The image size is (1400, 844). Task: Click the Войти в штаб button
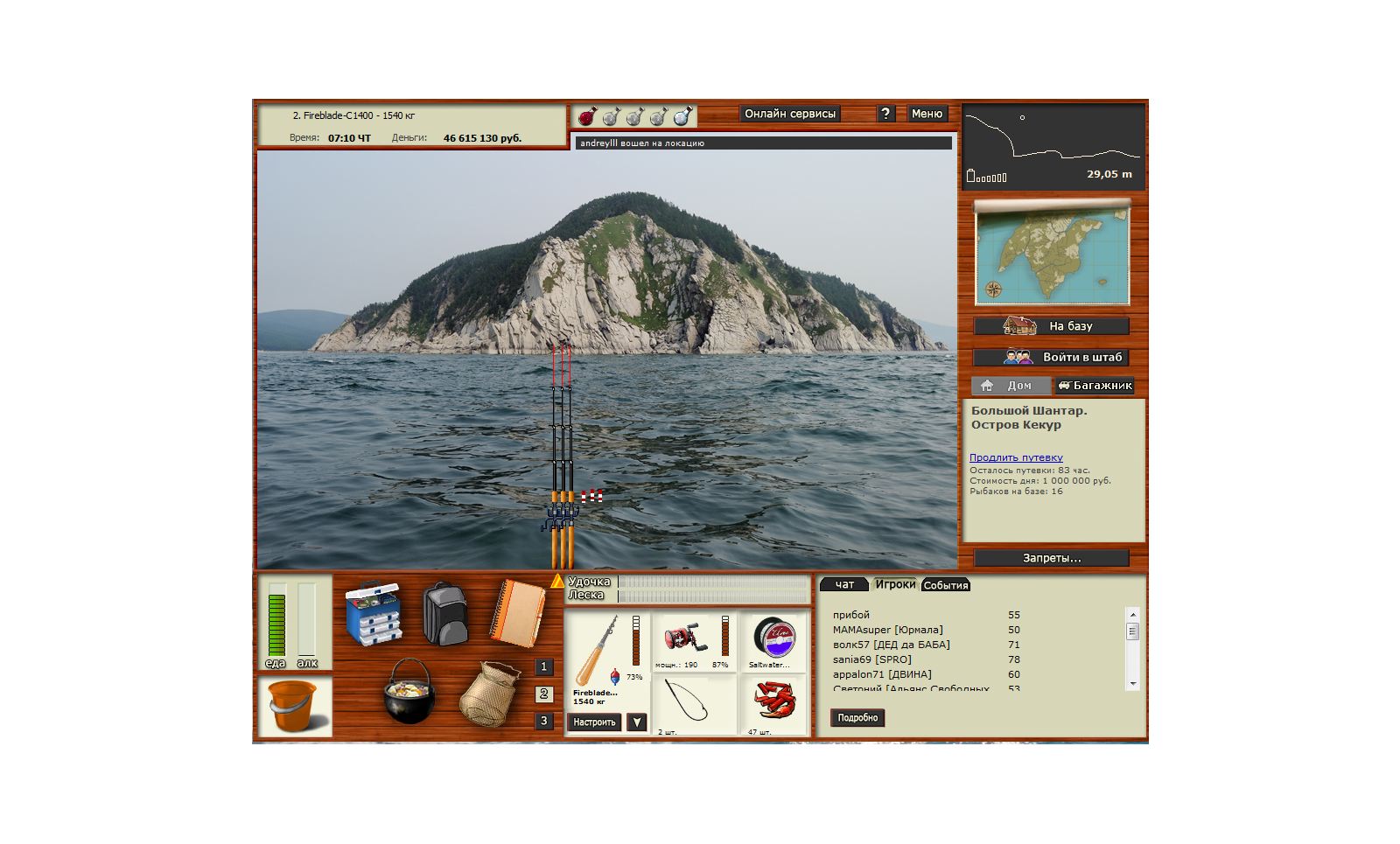(x=1052, y=357)
